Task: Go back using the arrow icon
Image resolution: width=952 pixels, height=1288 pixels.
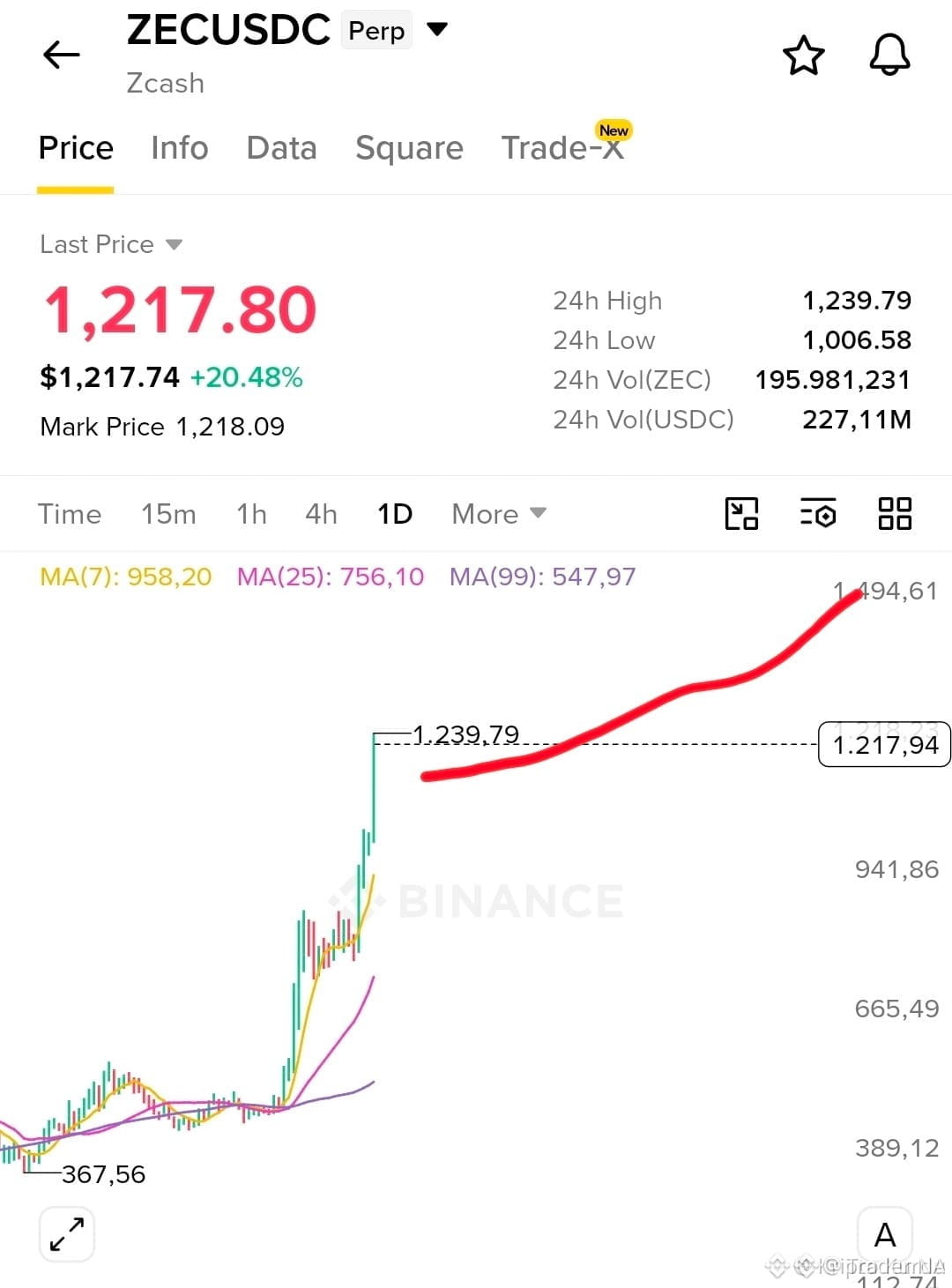Action: point(62,55)
